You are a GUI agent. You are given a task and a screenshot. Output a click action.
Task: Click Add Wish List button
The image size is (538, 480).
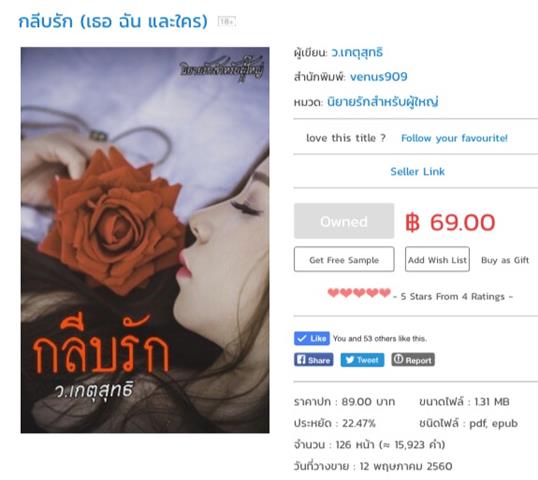pyautogui.click(x=437, y=259)
